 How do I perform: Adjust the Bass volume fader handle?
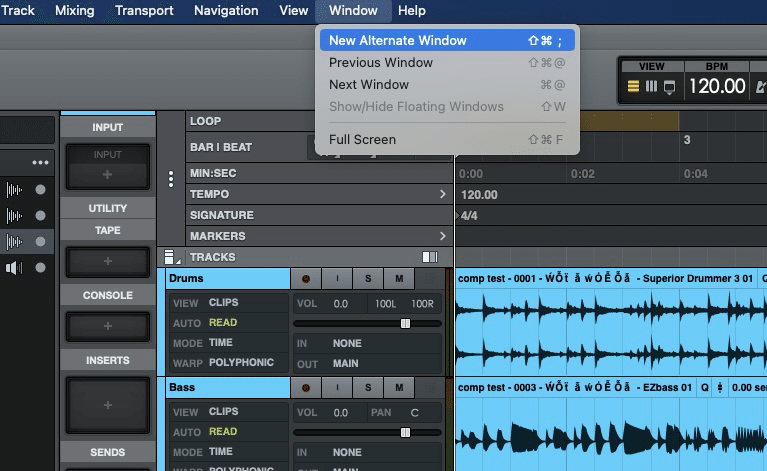click(x=405, y=432)
